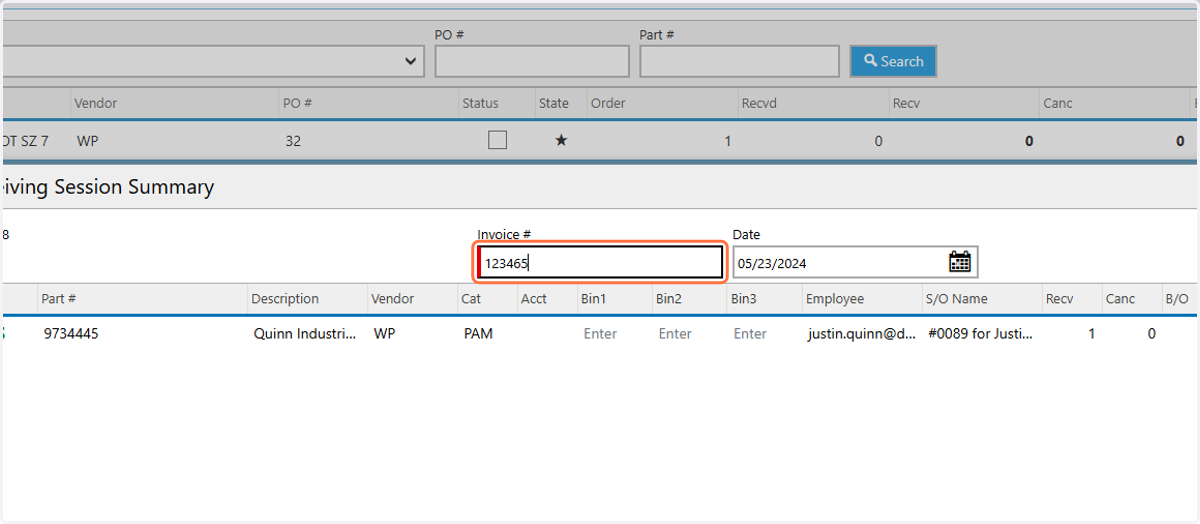1200x524 pixels.
Task: Click the PAM category cell
Action: tap(478, 334)
